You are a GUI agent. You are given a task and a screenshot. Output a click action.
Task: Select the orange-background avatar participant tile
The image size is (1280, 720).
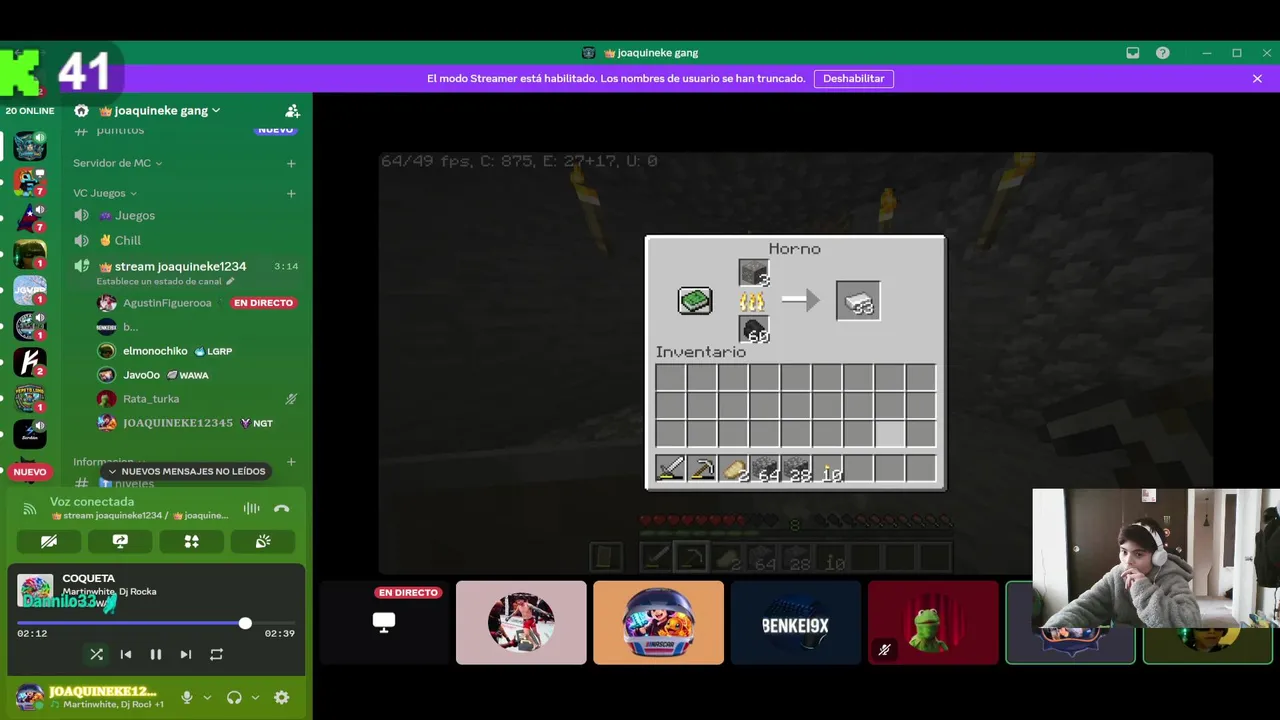pos(658,622)
